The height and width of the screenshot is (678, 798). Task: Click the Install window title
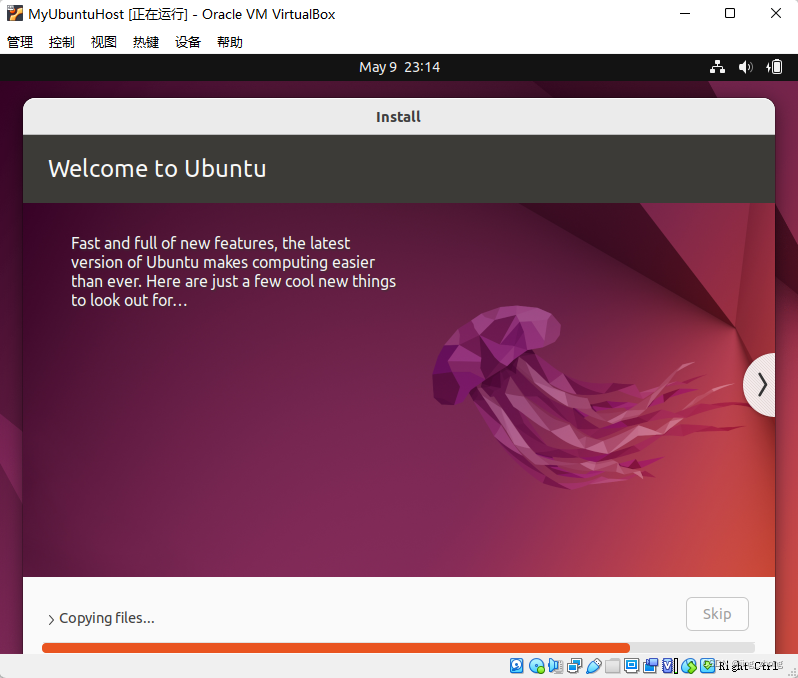pos(398,117)
